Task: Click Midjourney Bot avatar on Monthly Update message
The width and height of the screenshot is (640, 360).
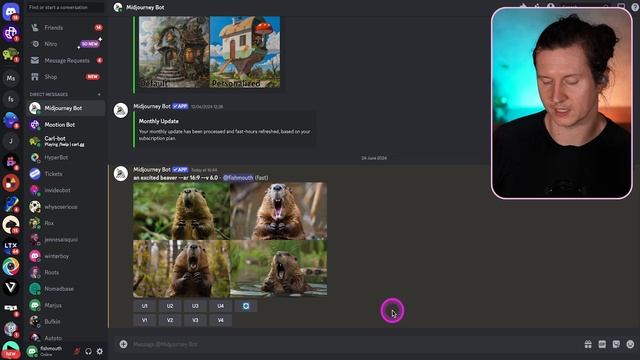Action: (121, 111)
